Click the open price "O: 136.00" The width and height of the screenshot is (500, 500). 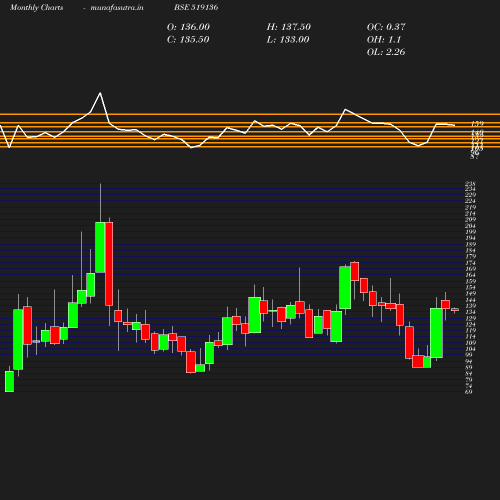pos(188,27)
